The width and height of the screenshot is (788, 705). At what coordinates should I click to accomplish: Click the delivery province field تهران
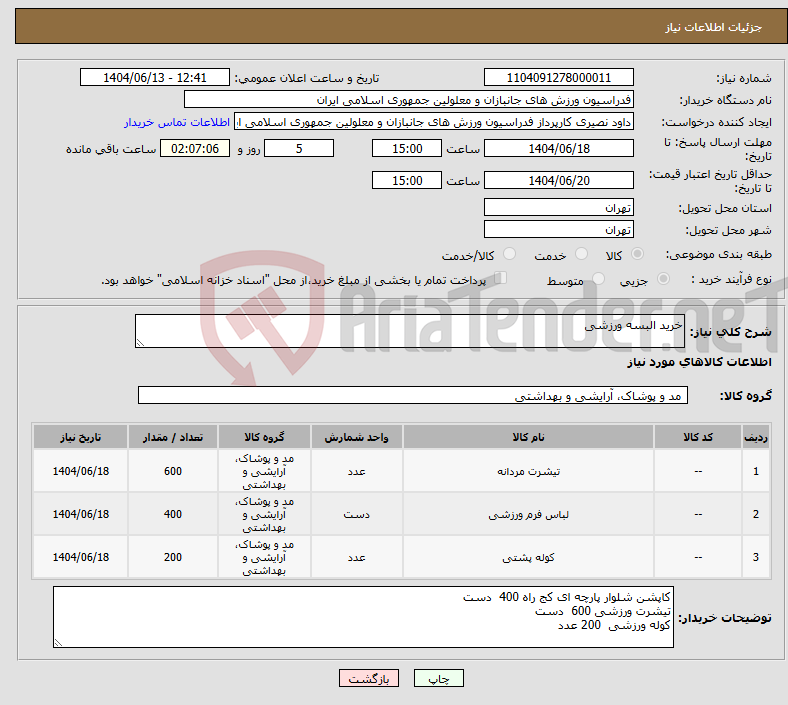click(x=558, y=207)
